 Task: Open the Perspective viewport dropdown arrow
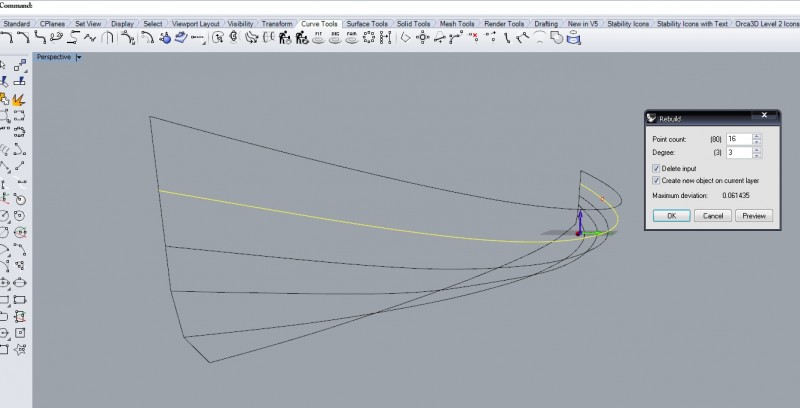tap(79, 57)
